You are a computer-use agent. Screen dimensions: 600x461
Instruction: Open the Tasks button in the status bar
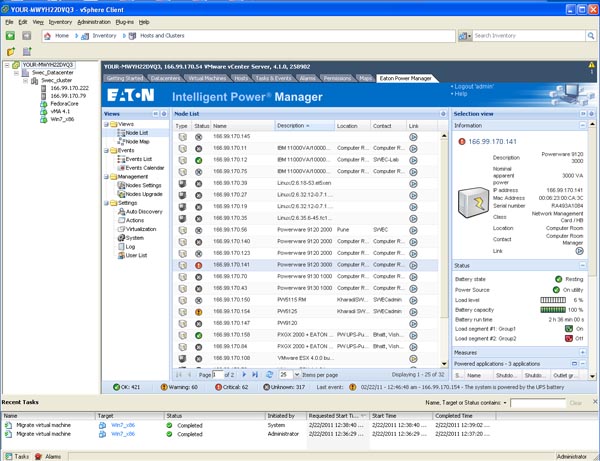tap(17, 456)
